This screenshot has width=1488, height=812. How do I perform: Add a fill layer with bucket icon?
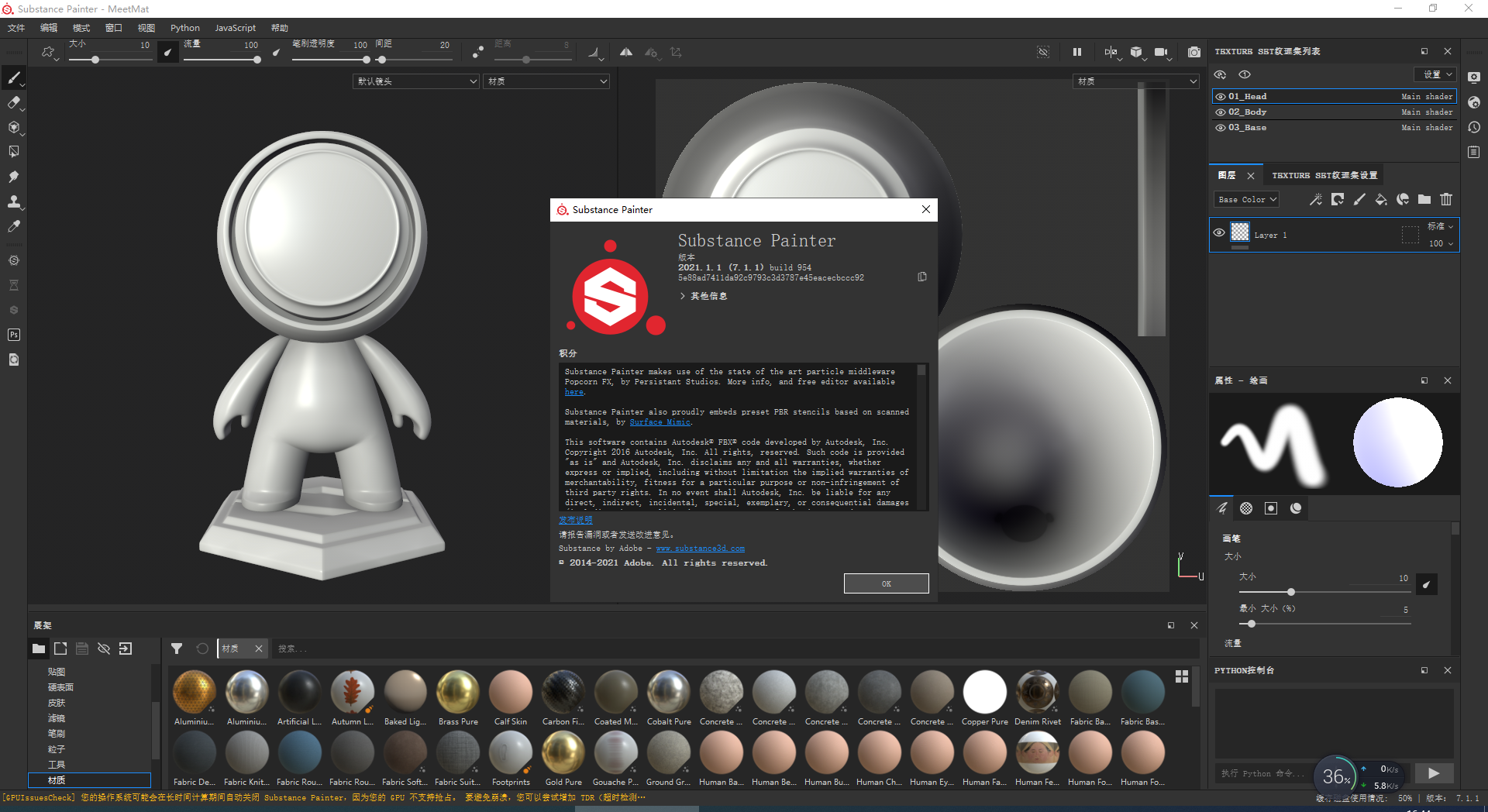coord(1381,199)
